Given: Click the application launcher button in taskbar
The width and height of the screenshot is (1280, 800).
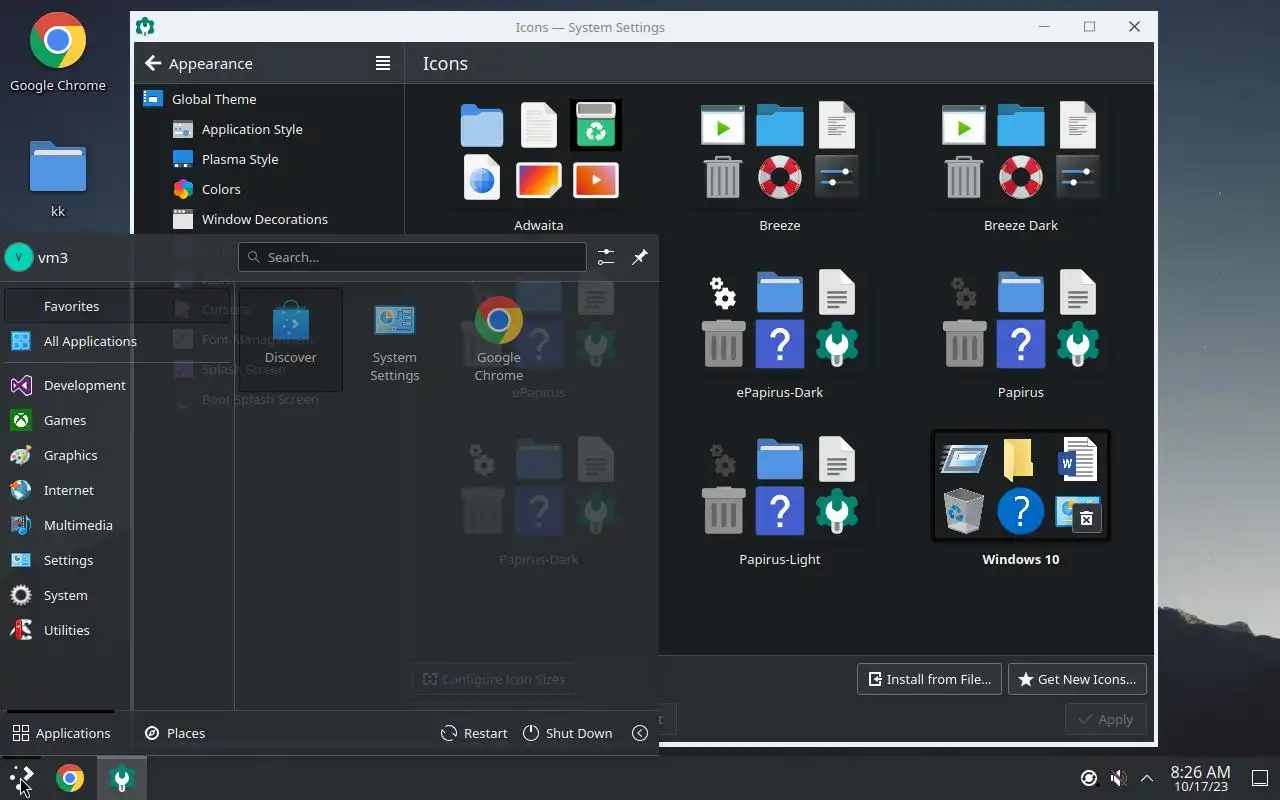Looking at the screenshot, I should [21, 778].
